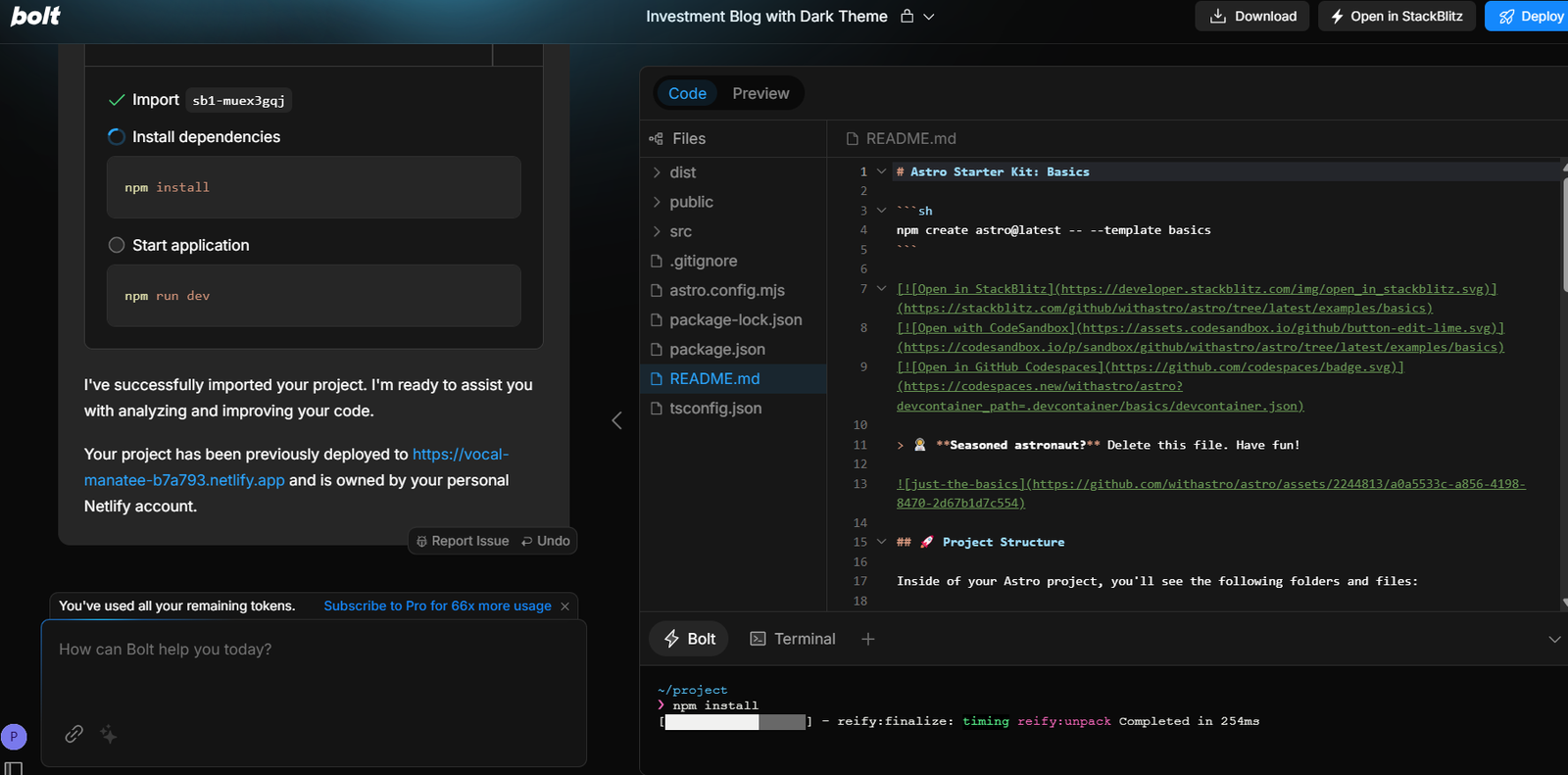Collapse the chat panel with left arrow

616,420
